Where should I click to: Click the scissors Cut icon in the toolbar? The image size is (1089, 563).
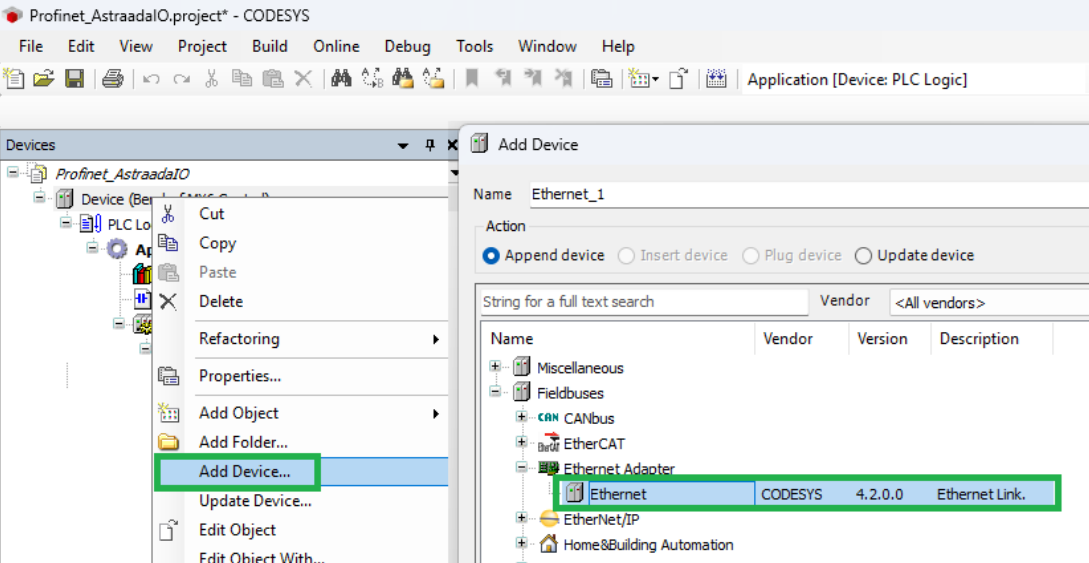click(211, 78)
